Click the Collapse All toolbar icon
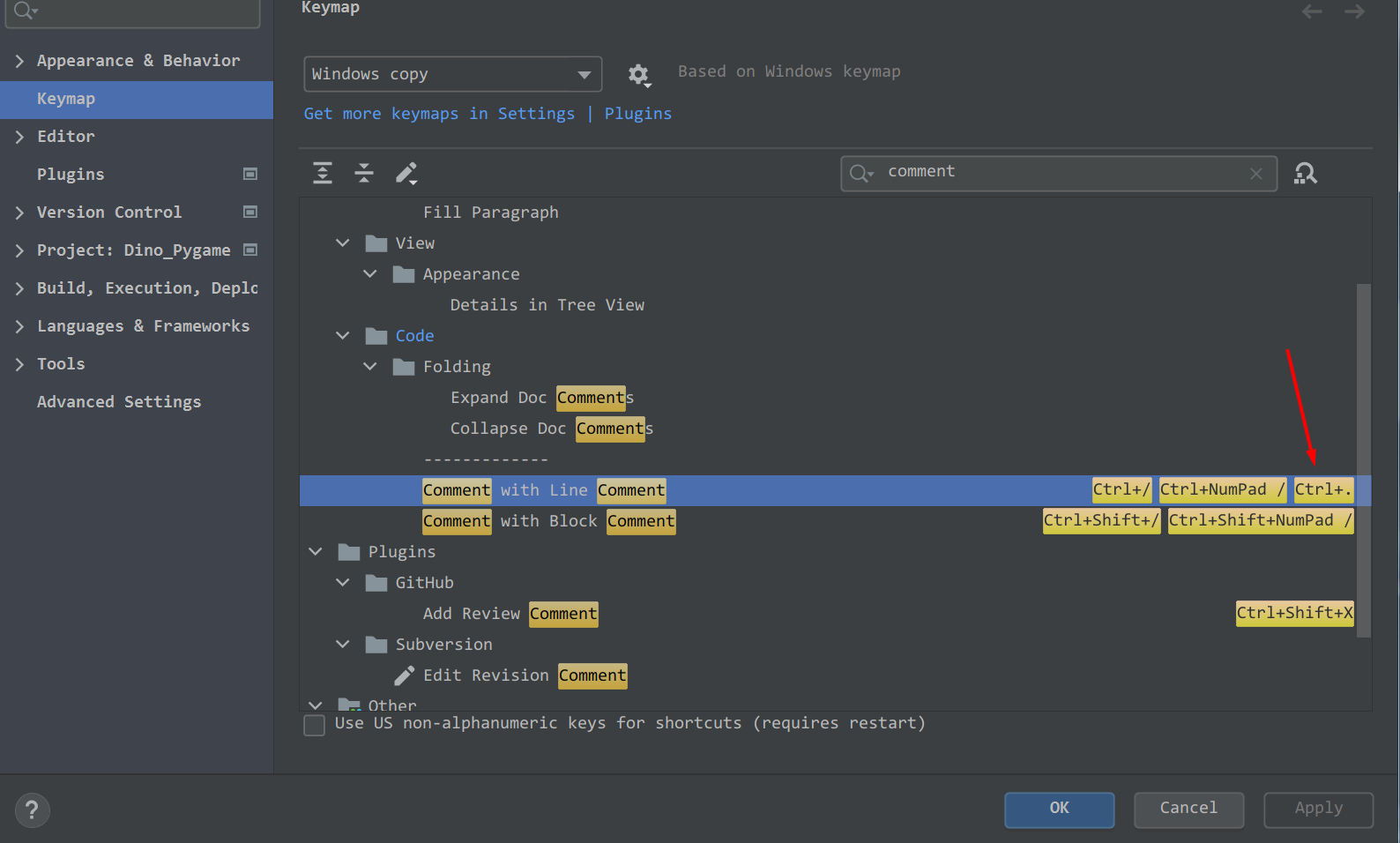 [x=364, y=173]
